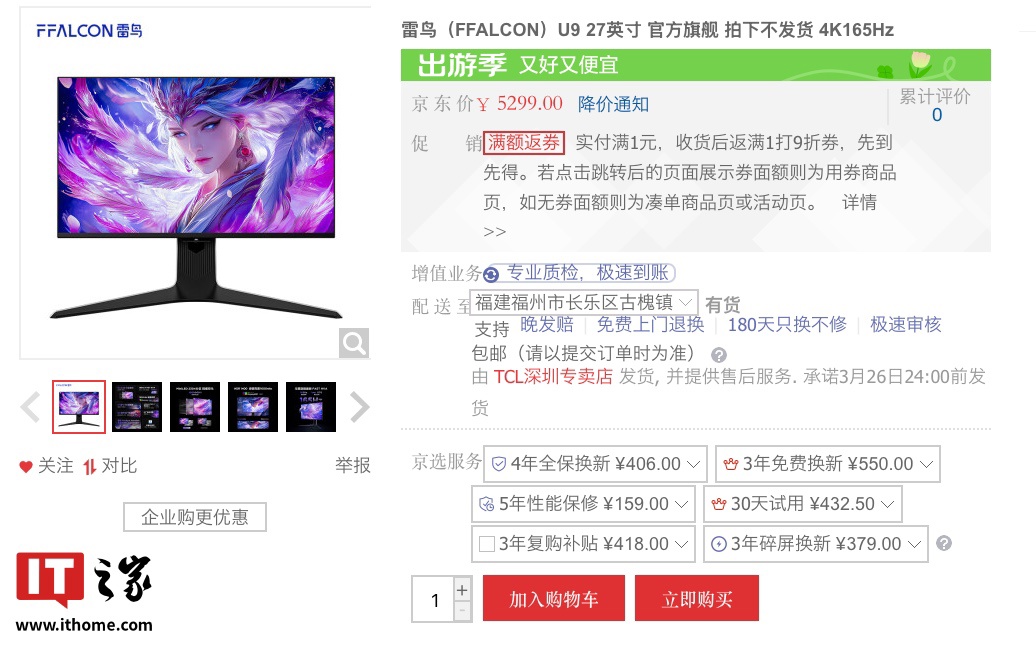Click the 专业质检 极速到账 service badge
This screenshot has width=1036, height=646.
tap(579, 273)
